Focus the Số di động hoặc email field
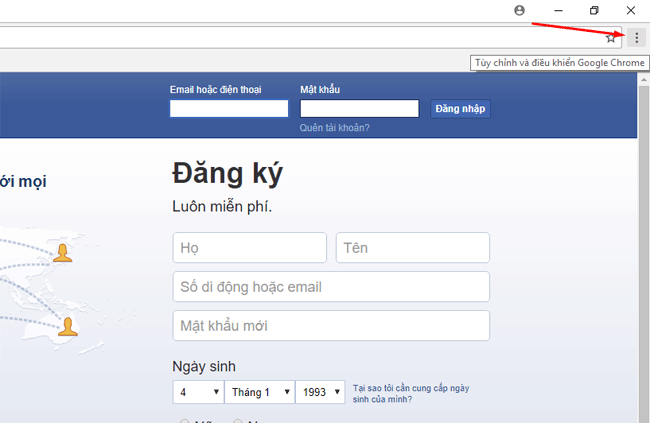This screenshot has height=423, width=650. [x=331, y=287]
